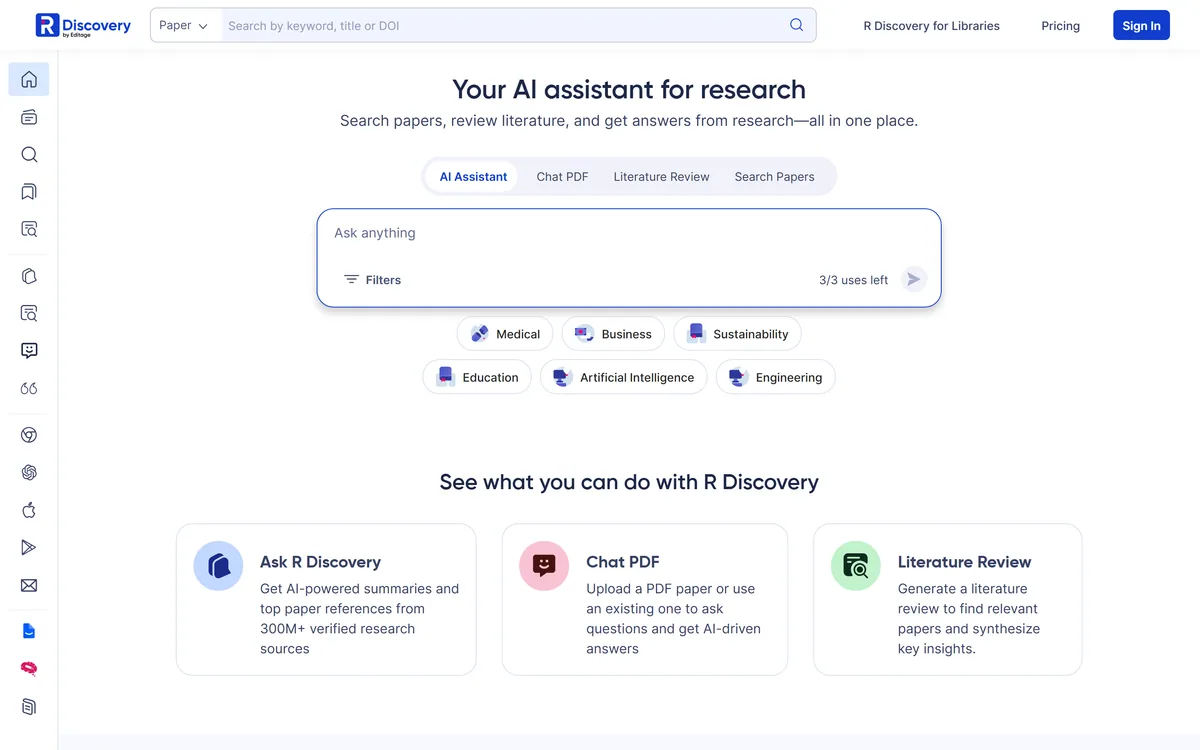Screen dimensions: 1200x750
Task: Open the blue Paperpal document icon in the sidebar
Action: [x=29, y=631]
